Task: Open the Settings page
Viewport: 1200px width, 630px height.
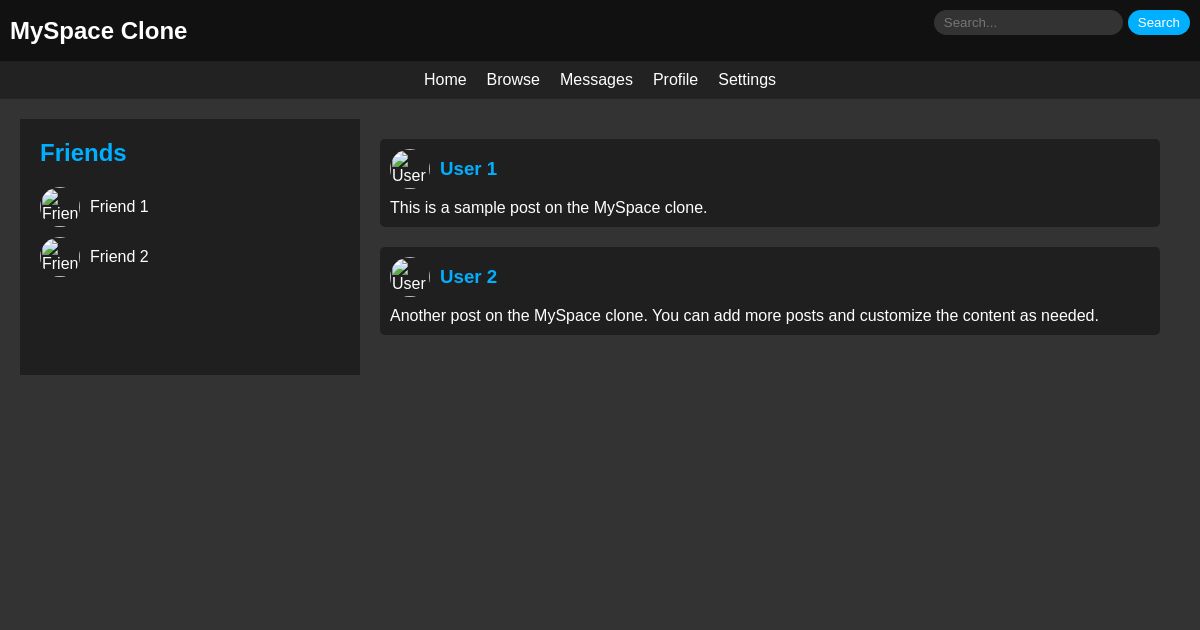Action: coord(747,80)
